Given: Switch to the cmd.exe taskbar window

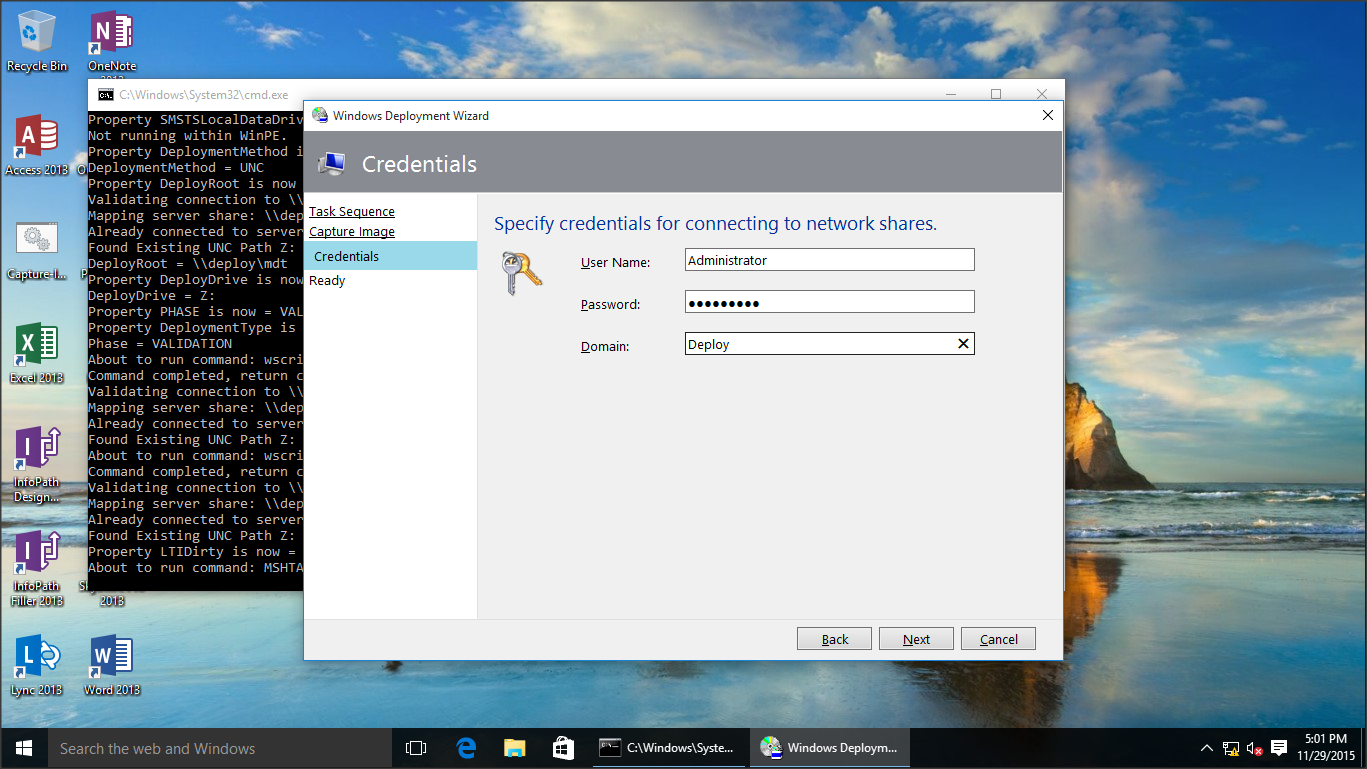Looking at the screenshot, I should click(668, 748).
